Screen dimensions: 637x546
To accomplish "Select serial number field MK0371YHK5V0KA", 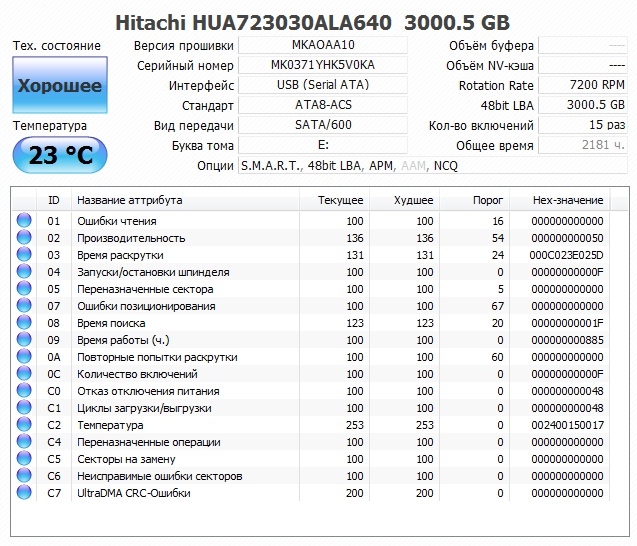I will click(323, 65).
